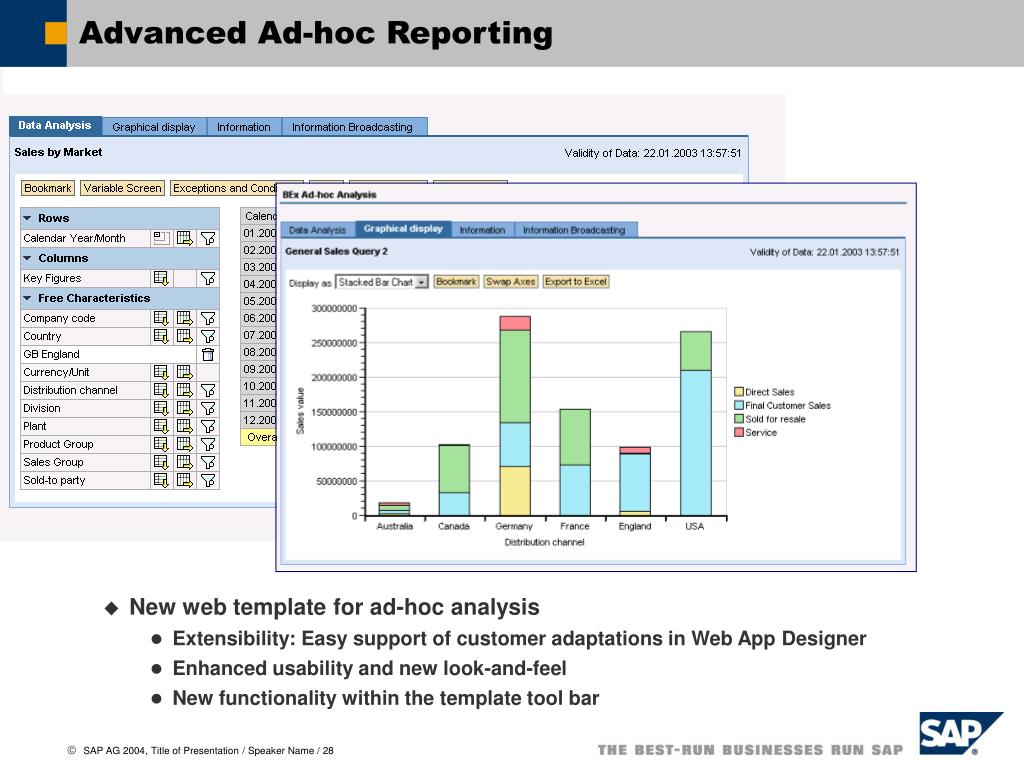The width and height of the screenshot is (1024, 768).
Task: Open the Display as Stacked Bar Chart dropdown
Action: click(421, 282)
